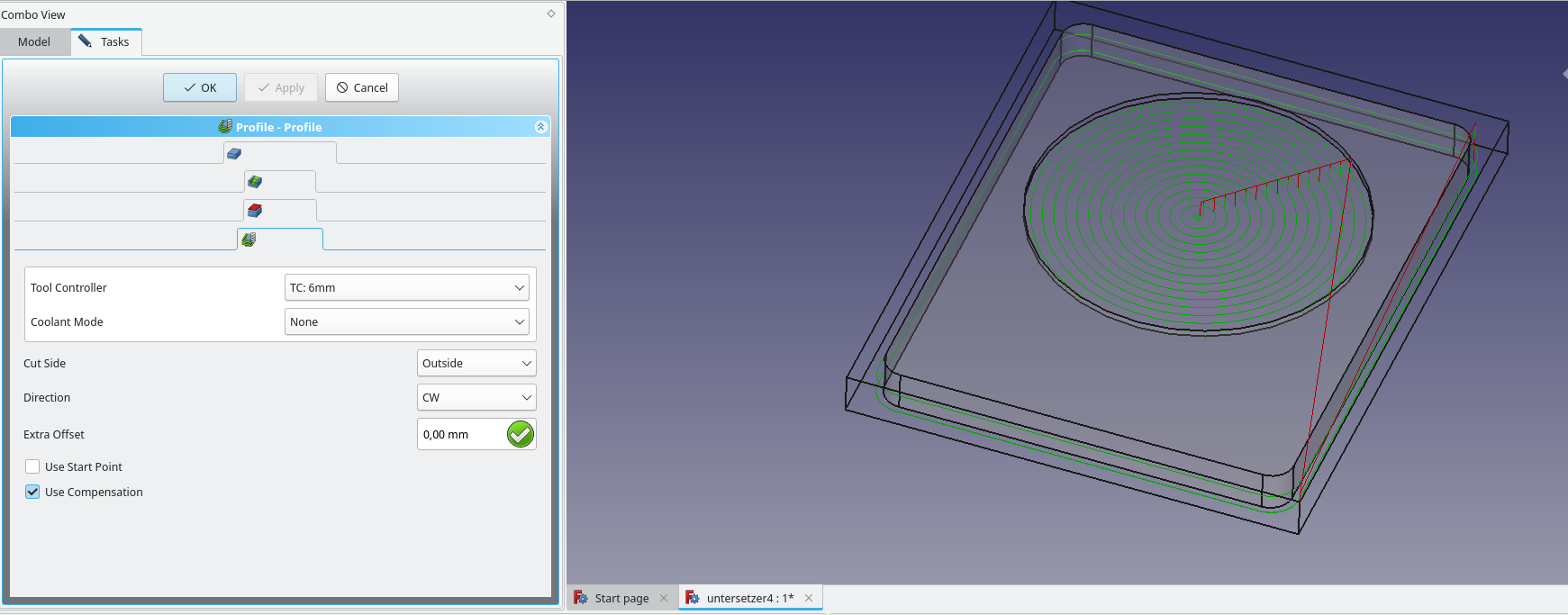1568x615 pixels.
Task: Open the Tool Controller dropdown
Action: click(x=406, y=287)
